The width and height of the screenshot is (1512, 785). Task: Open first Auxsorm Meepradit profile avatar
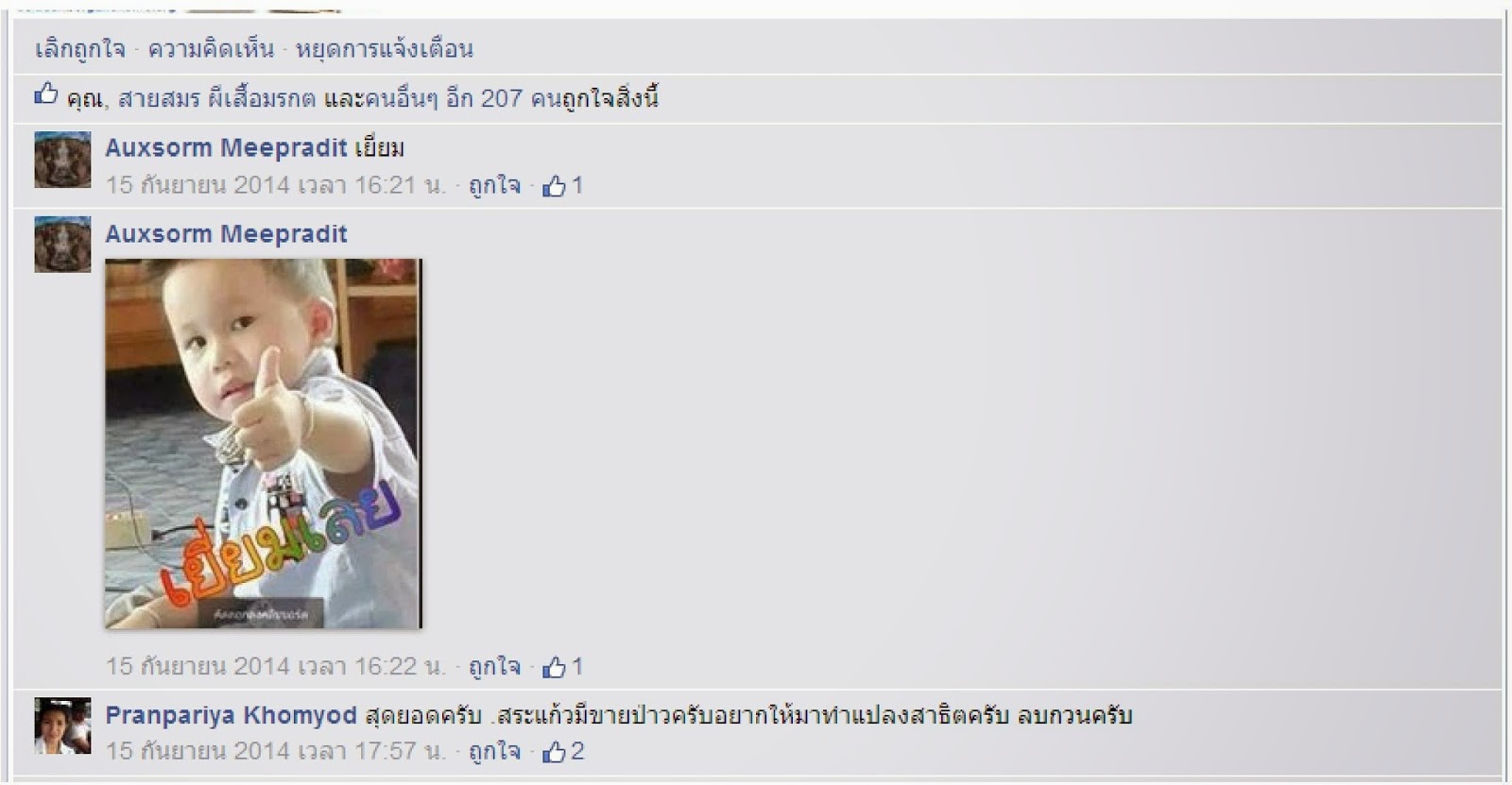[63, 160]
